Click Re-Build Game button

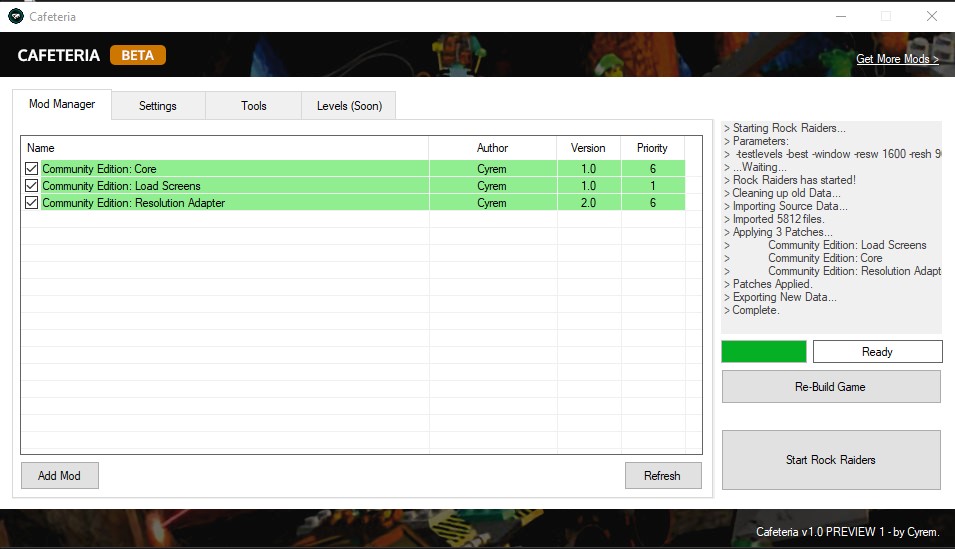coord(831,387)
